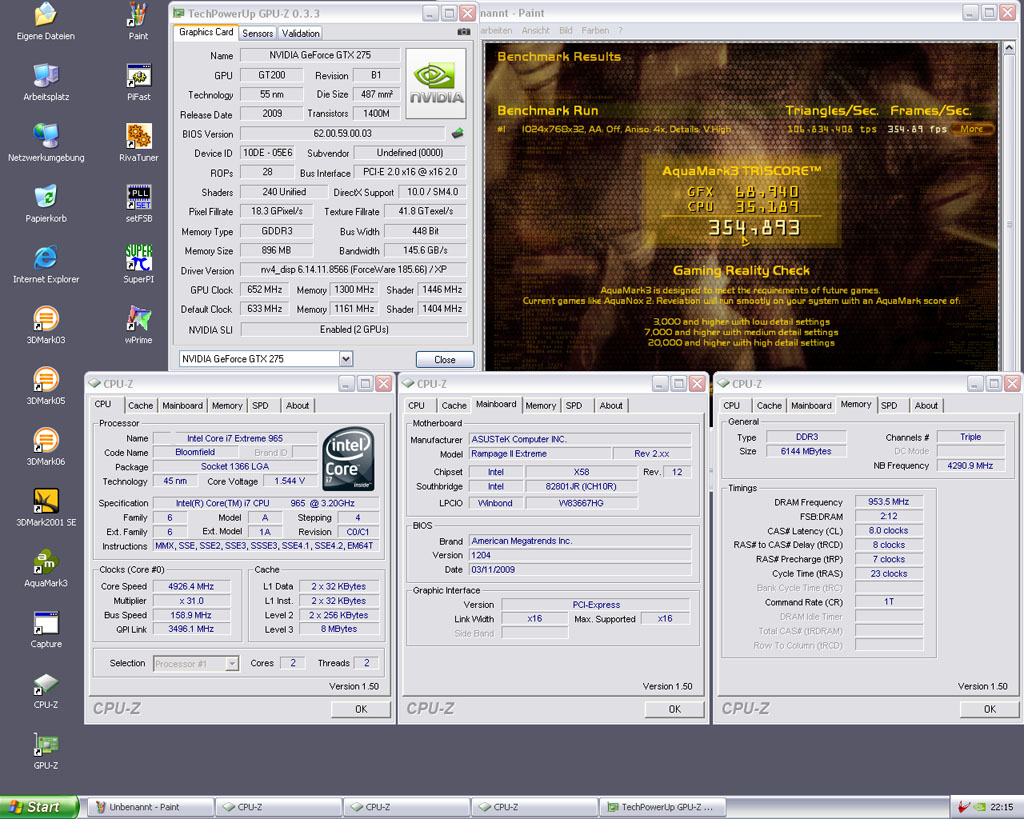Open Ansicht menu in Paint
1024x819 pixels.
[x=536, y=31]
